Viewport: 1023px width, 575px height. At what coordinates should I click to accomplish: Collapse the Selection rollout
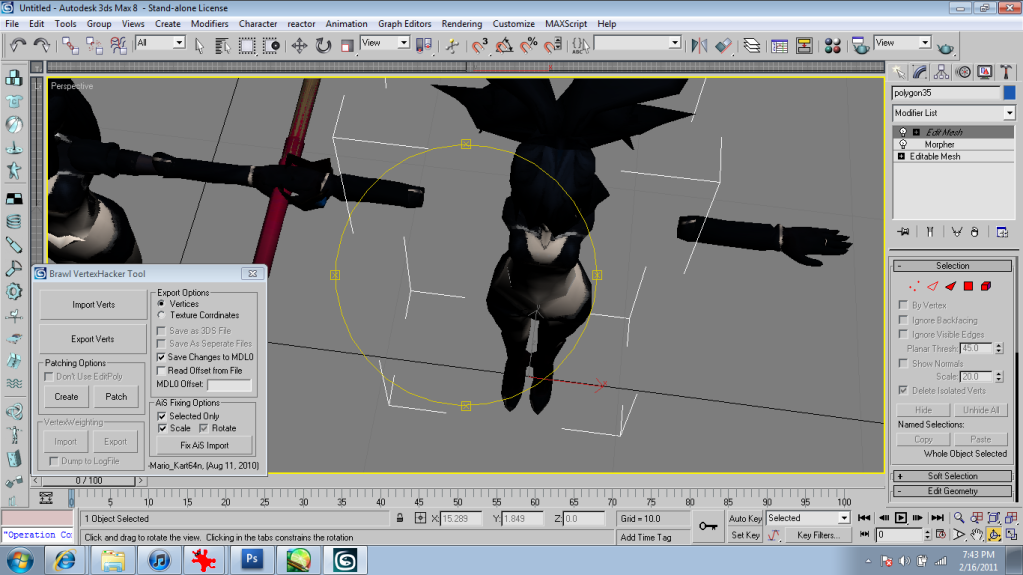click(953, 266)
